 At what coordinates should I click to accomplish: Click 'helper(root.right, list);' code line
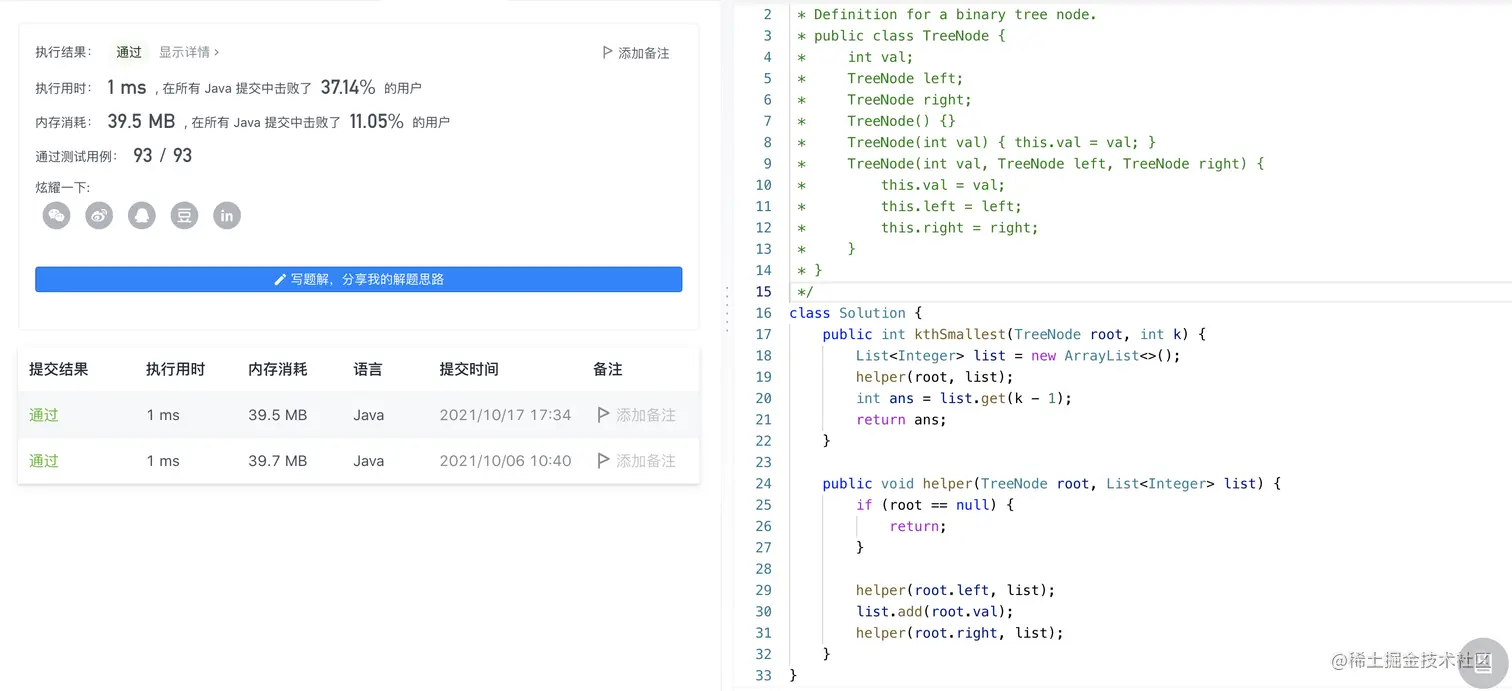click(960, 632)
